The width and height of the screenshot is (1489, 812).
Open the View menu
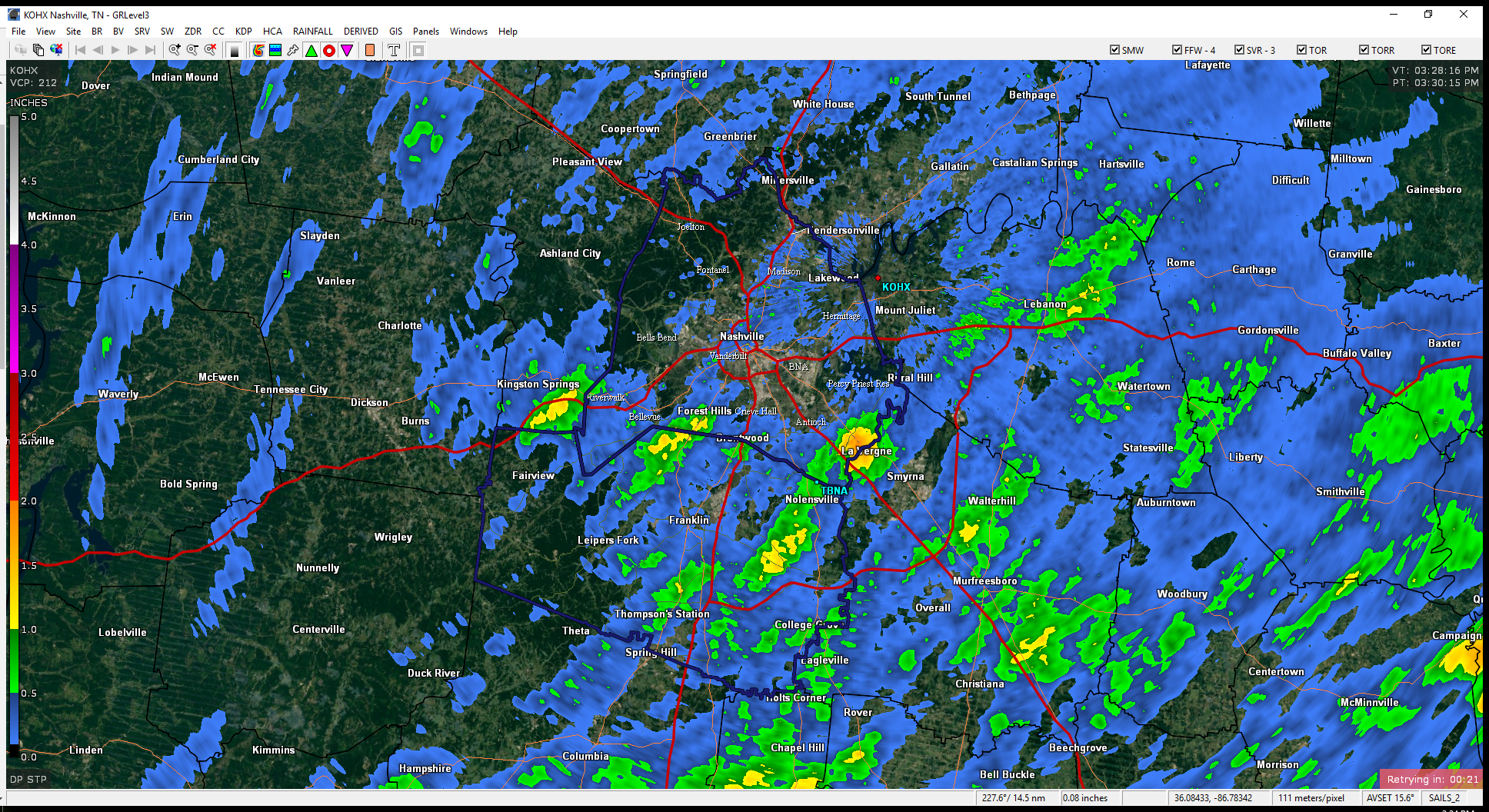click(46, 32)
